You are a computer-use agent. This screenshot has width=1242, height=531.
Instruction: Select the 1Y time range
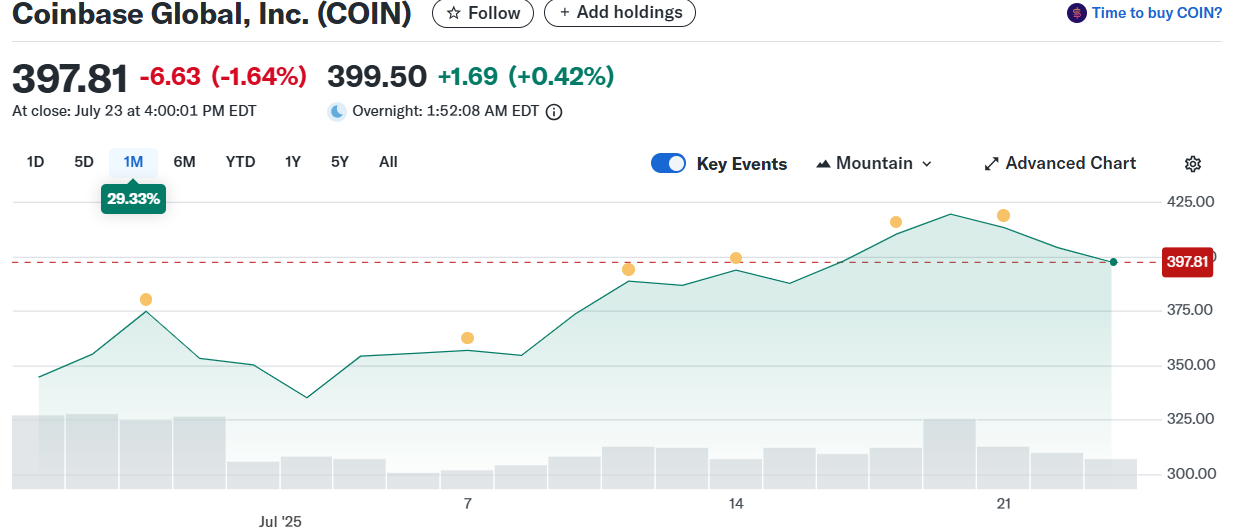tap(292, 162)
